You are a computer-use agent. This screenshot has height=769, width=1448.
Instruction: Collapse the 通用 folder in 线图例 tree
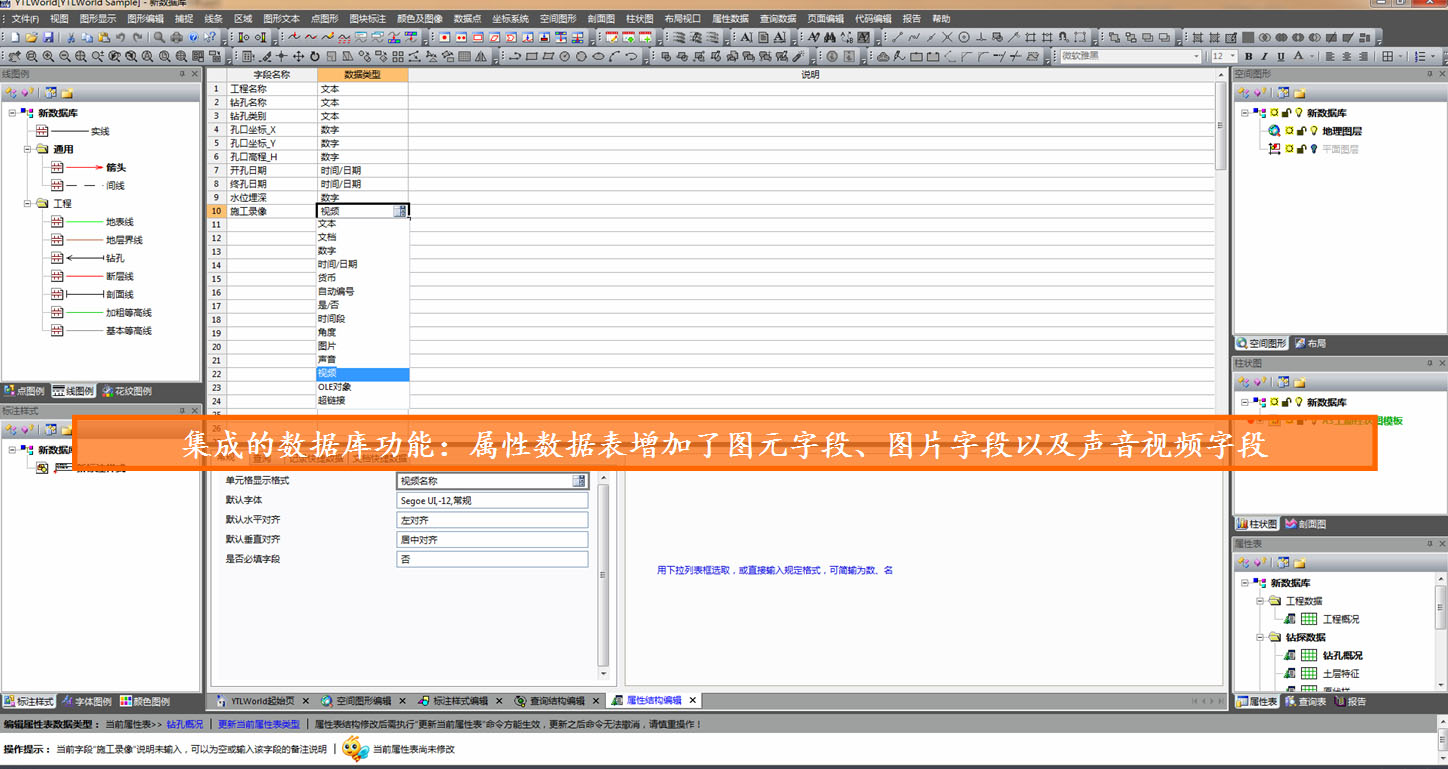tap(28, 149)
